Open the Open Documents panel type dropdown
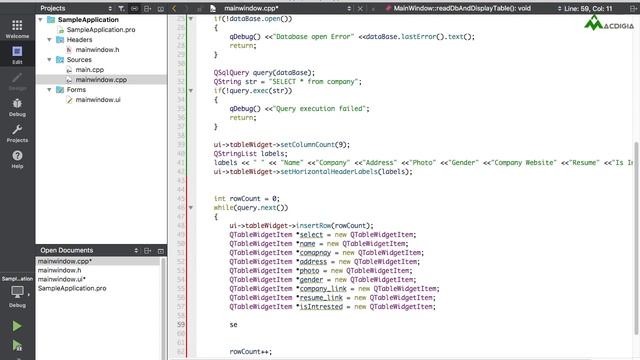 pos(136,250)
